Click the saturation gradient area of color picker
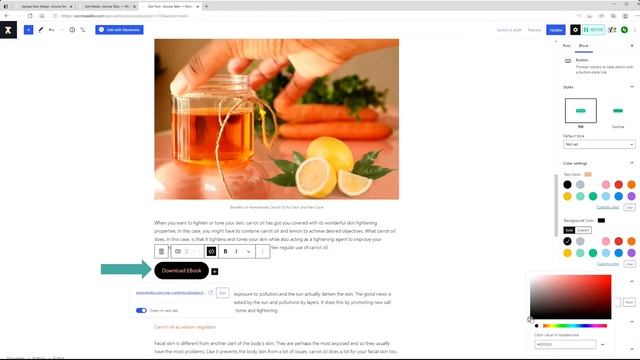640x360 pixels. point(571,297)
